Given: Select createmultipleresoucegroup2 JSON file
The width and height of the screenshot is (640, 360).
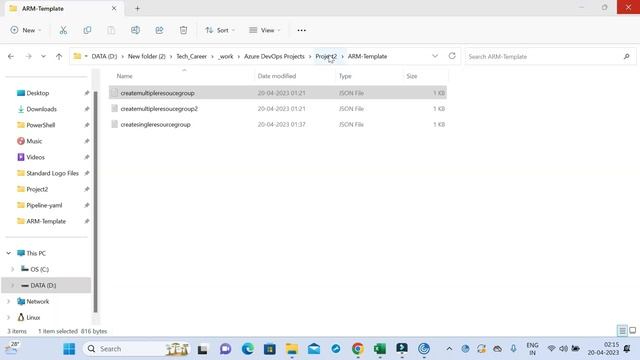Looking at the screenshot, I should 278,109.
